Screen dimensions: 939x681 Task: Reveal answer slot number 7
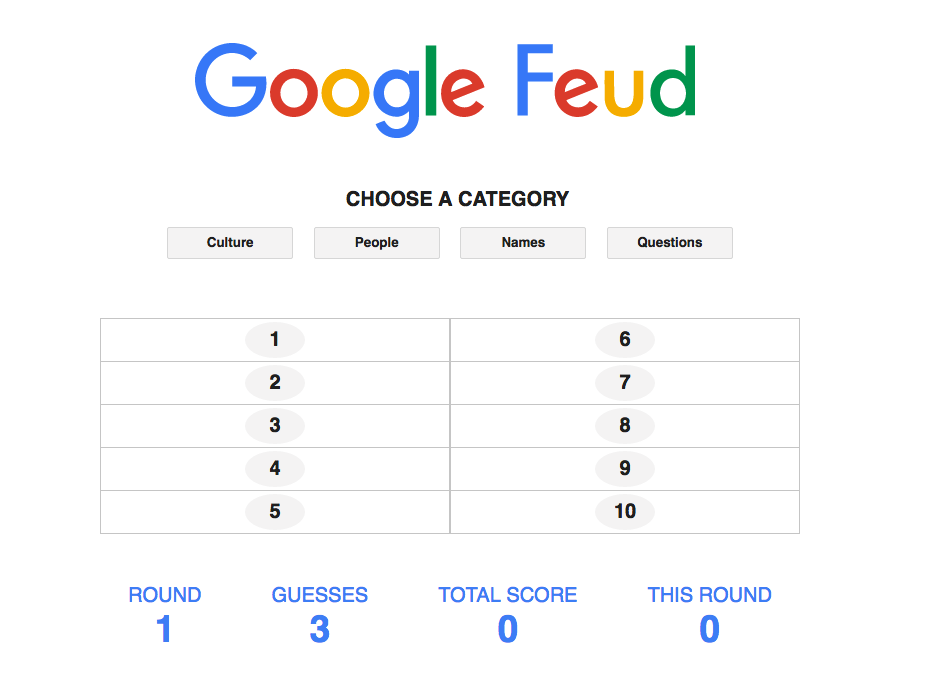pos(624,382)
